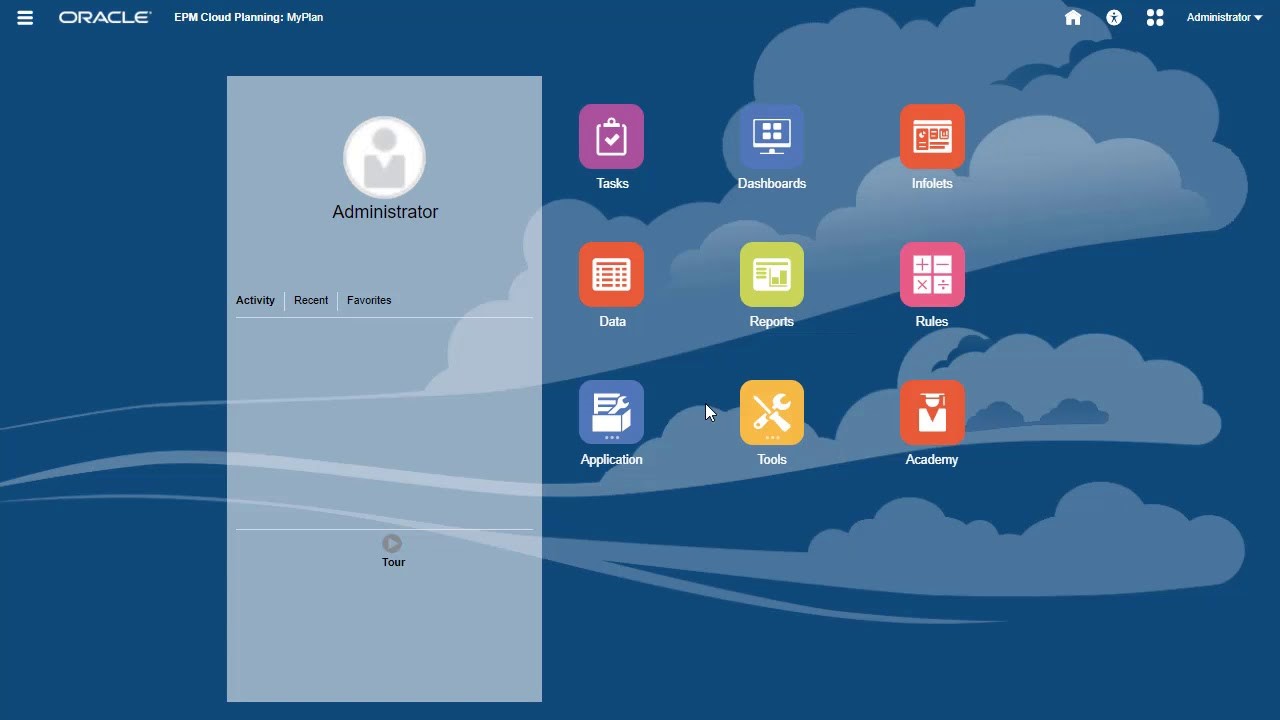Switch to the Favorites tab

(369, 300)
